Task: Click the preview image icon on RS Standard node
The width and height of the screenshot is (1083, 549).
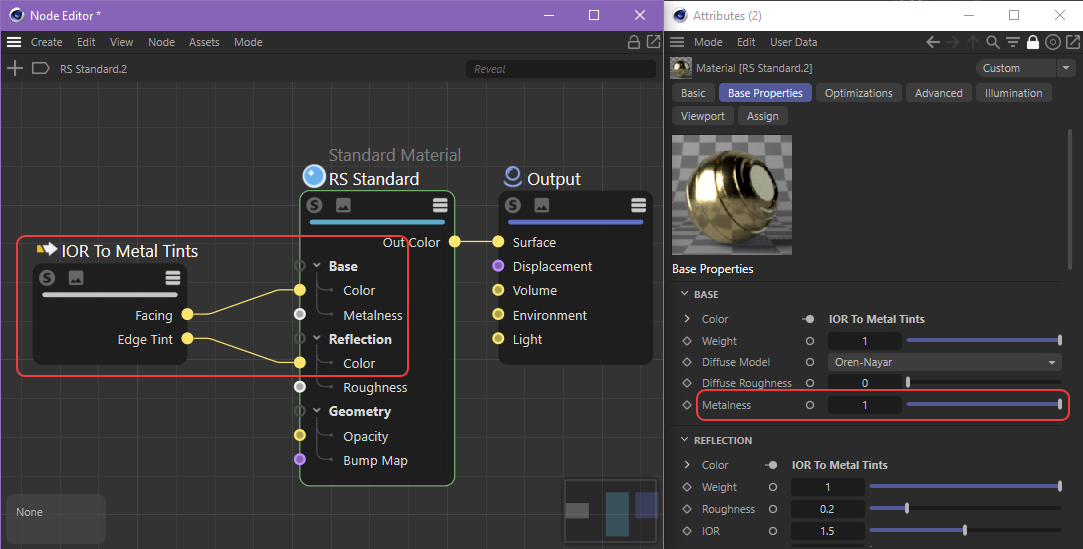Action: pyautogui.click(x=343, y=205)
